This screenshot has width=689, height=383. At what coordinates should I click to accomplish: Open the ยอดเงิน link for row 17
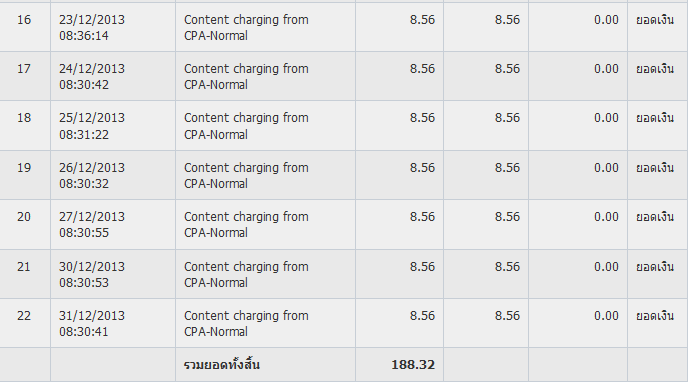655,69
